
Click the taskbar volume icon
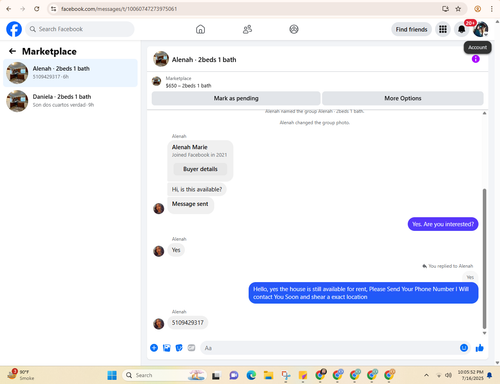449,375
